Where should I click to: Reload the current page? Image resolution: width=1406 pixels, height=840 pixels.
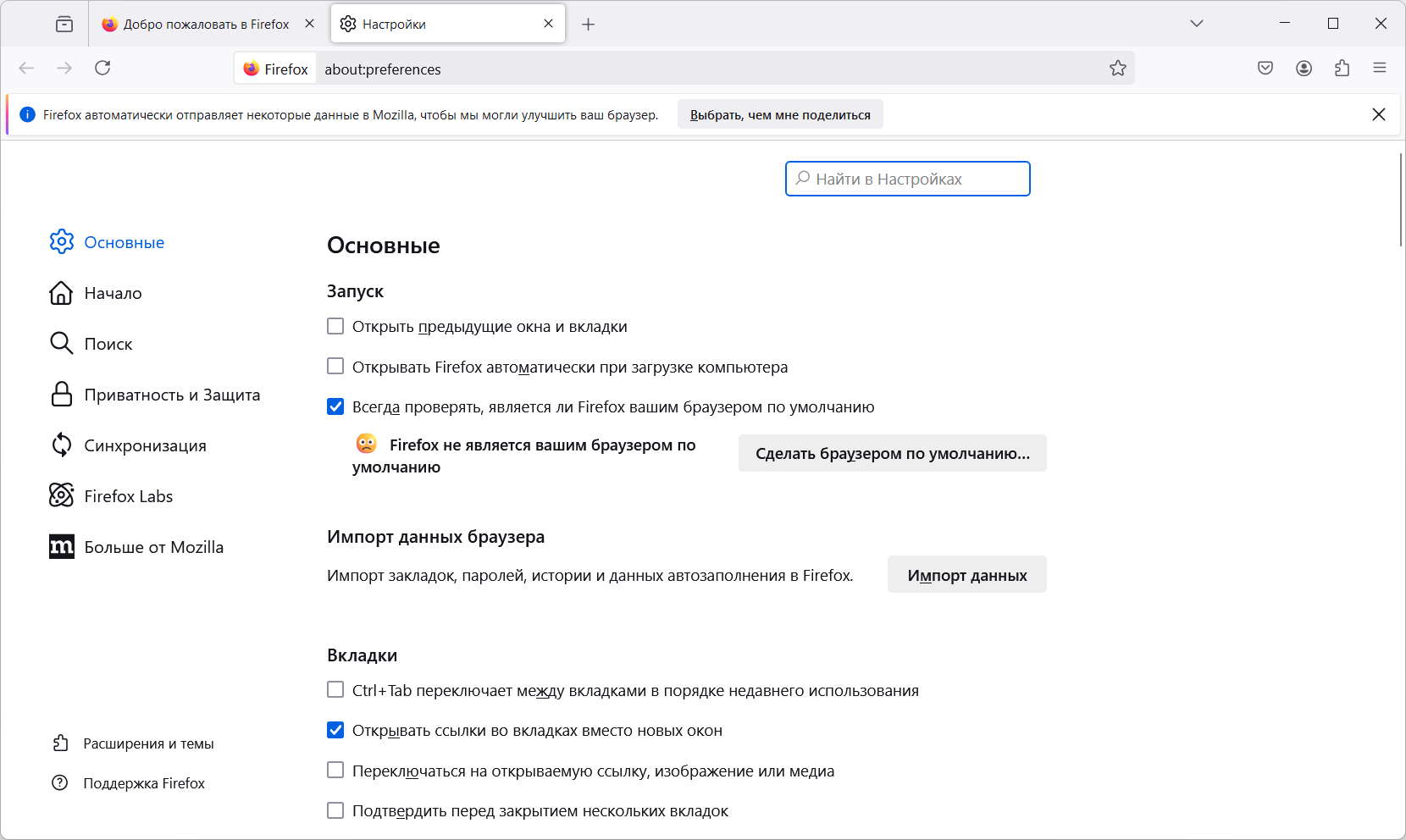[102, 68]
